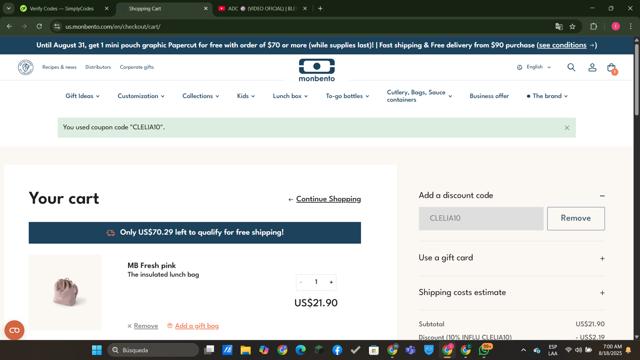Switch to the Verify Codes SimplyCodes tab
The width and height of the screenshot is (640, 360).
point(61,9)
